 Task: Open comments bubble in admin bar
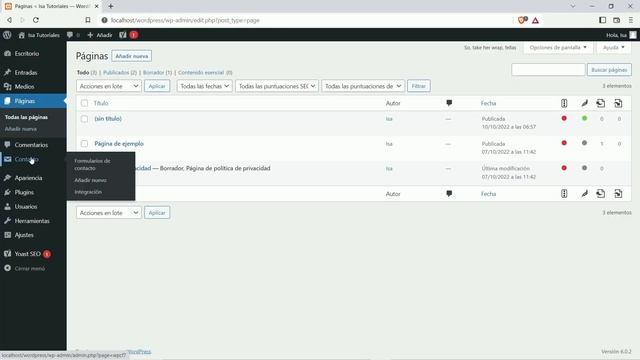pos(70,35)
